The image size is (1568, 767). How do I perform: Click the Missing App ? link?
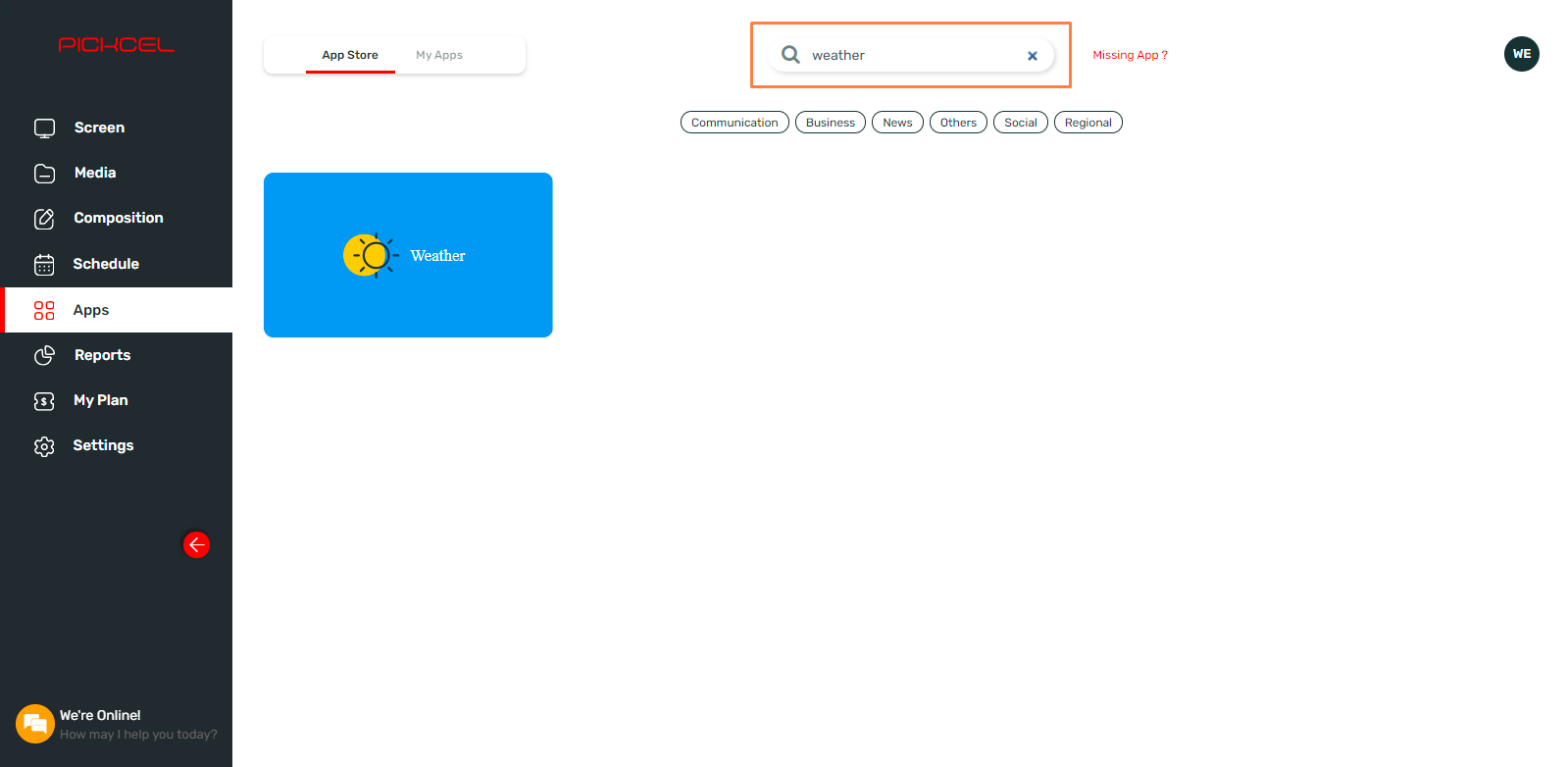(1130, 55)
